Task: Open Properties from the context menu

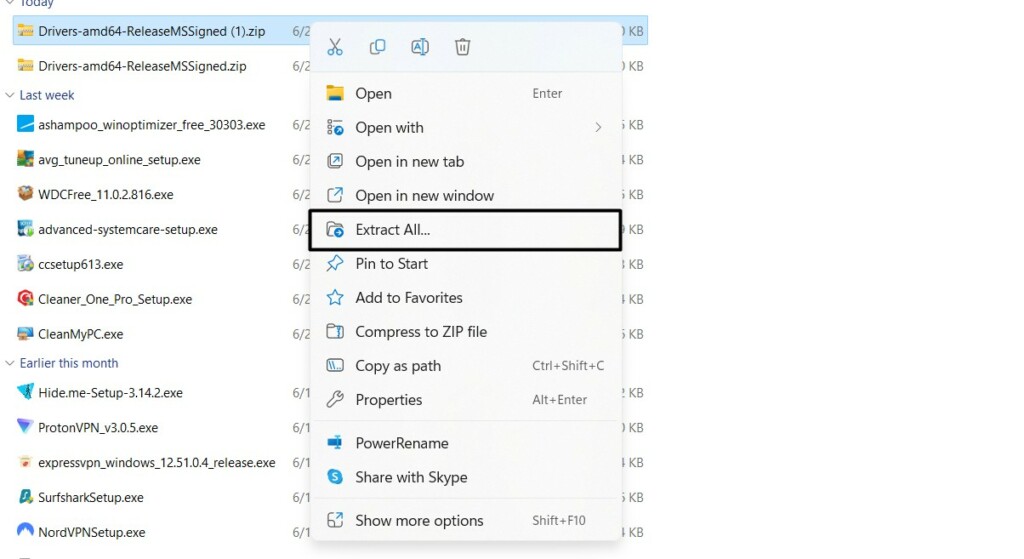Action: (x=388, y=400)
